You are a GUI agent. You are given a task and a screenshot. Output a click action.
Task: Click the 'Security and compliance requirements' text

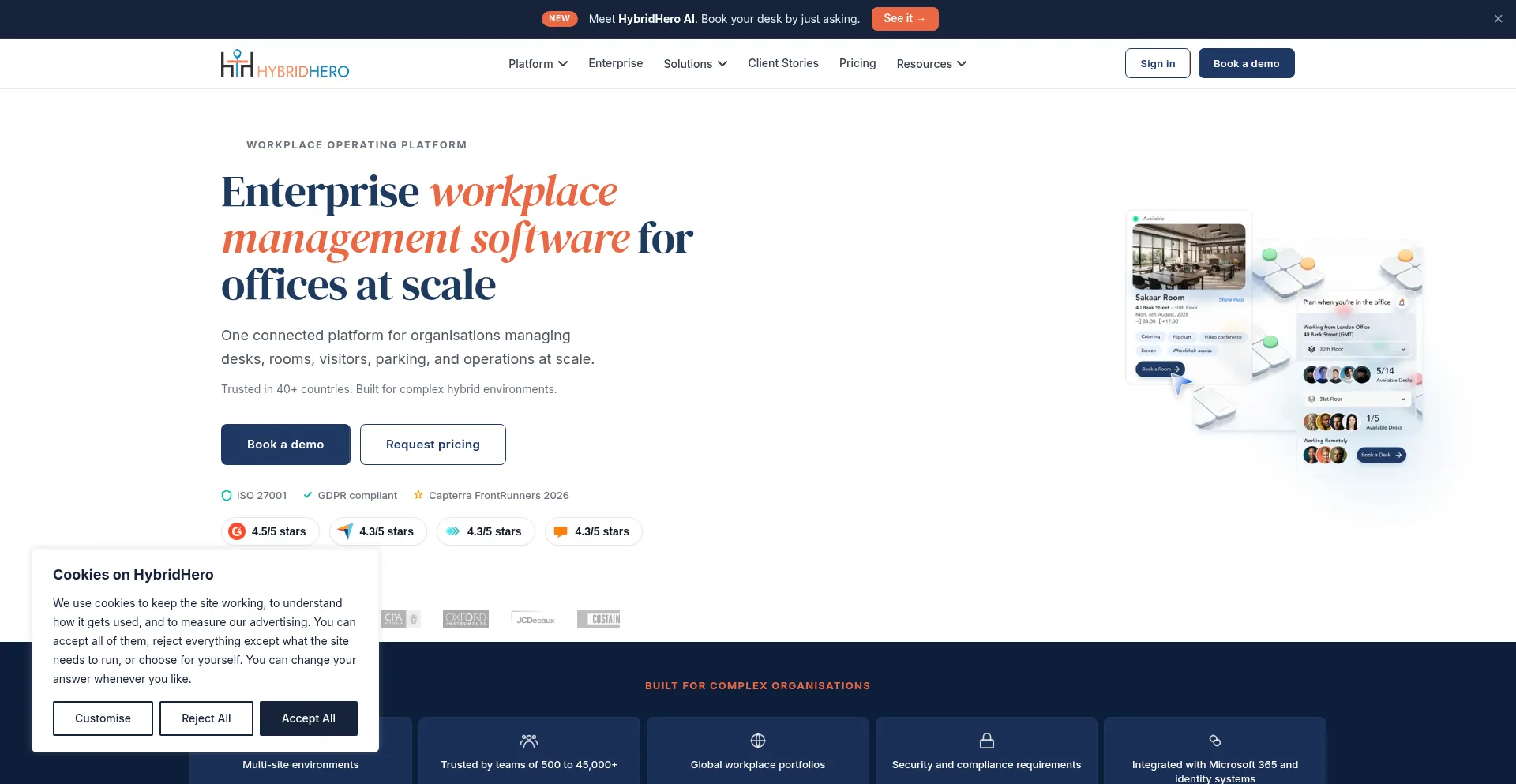tap(987, 765)
